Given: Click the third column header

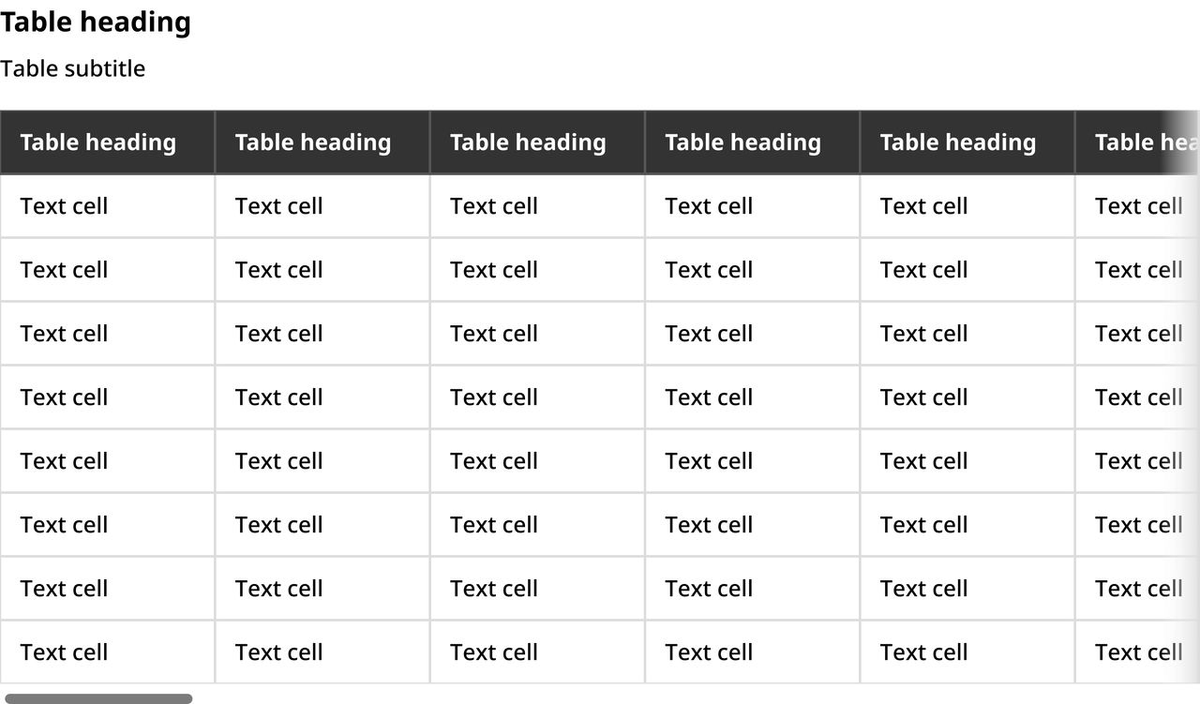Looking at the screenshot, I should [527, 142].
